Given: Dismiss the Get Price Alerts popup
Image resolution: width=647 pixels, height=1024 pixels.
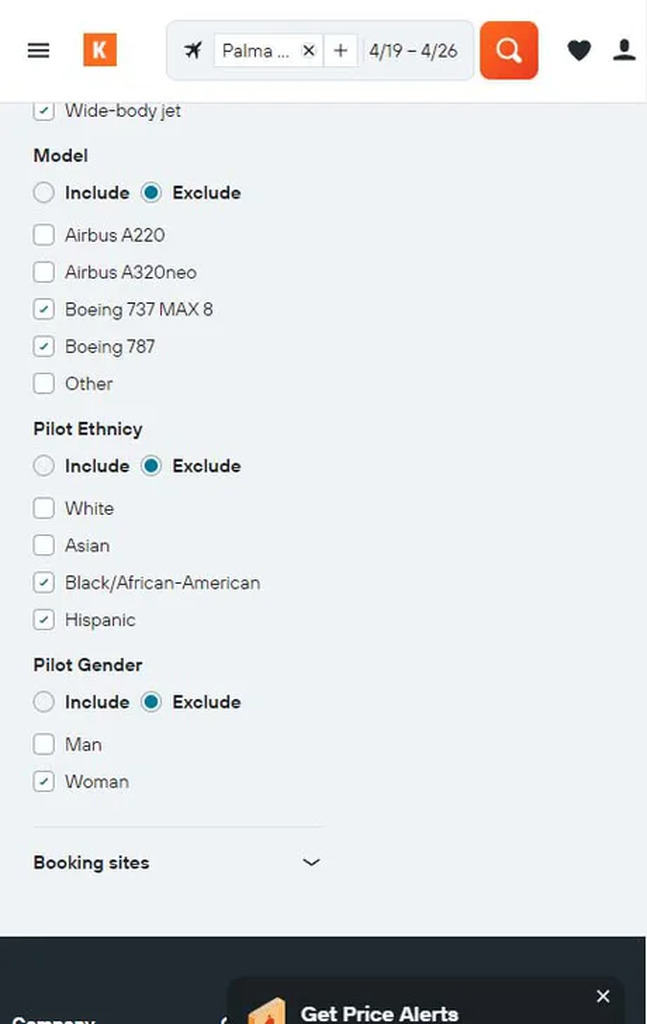Looking at the screenshot, I should pyautogui.click(x=603, y=996).
